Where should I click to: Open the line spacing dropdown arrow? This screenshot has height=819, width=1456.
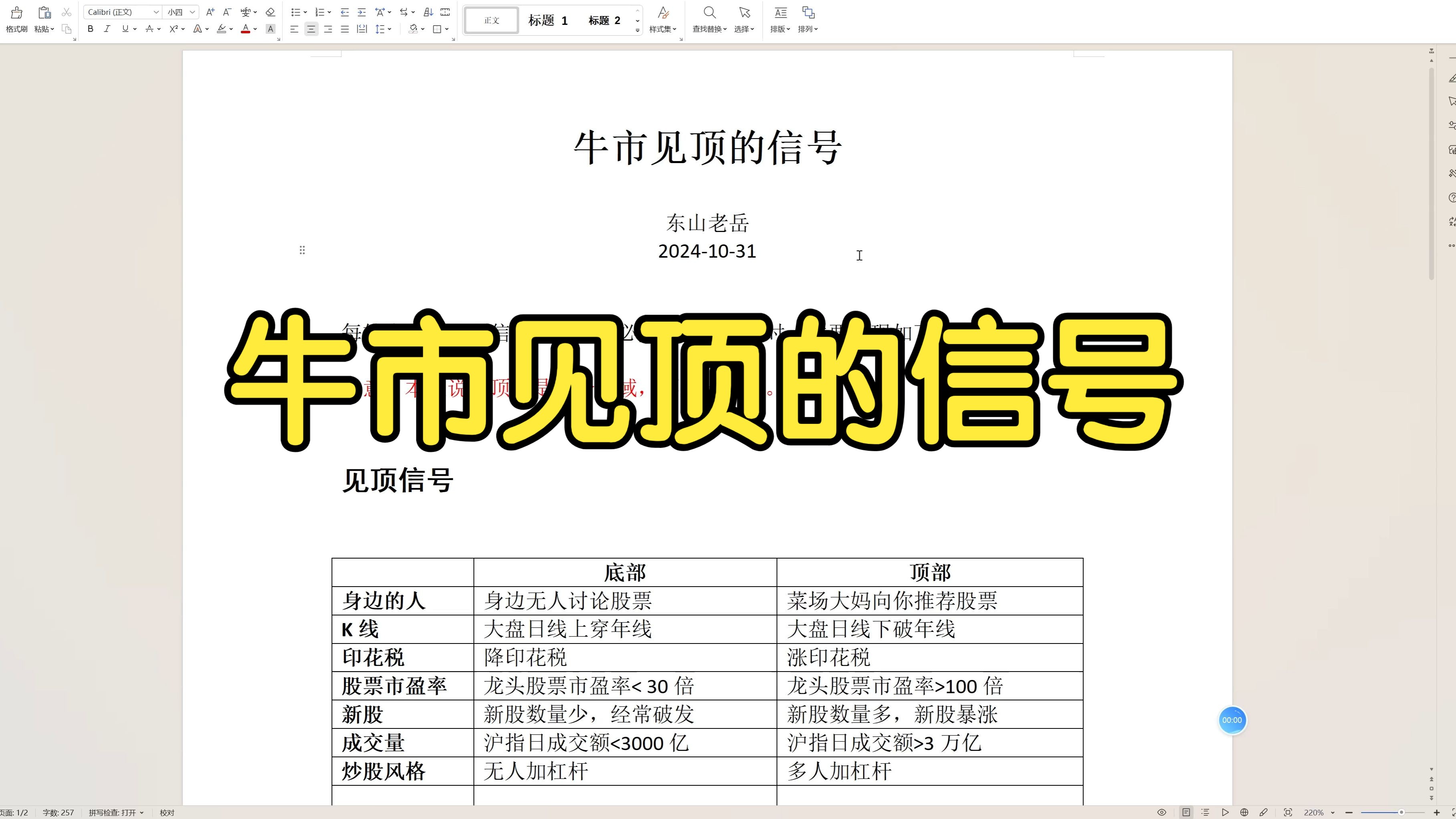(390, 29)
